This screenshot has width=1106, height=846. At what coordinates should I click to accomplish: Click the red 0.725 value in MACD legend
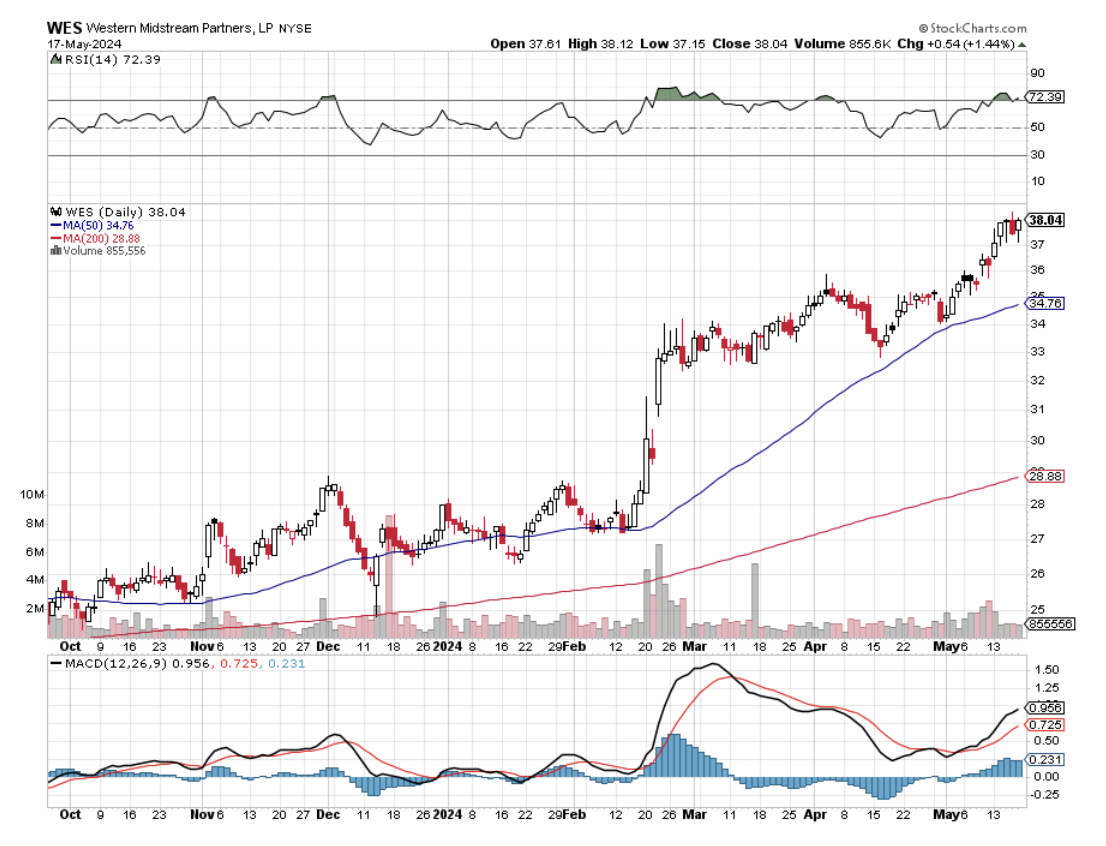[x=238, y=664]
